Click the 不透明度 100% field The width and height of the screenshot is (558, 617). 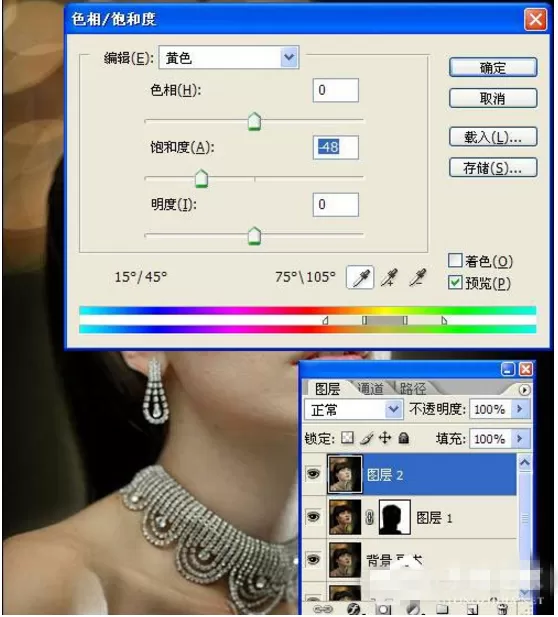pyautogui.click(x=491, y=409)
